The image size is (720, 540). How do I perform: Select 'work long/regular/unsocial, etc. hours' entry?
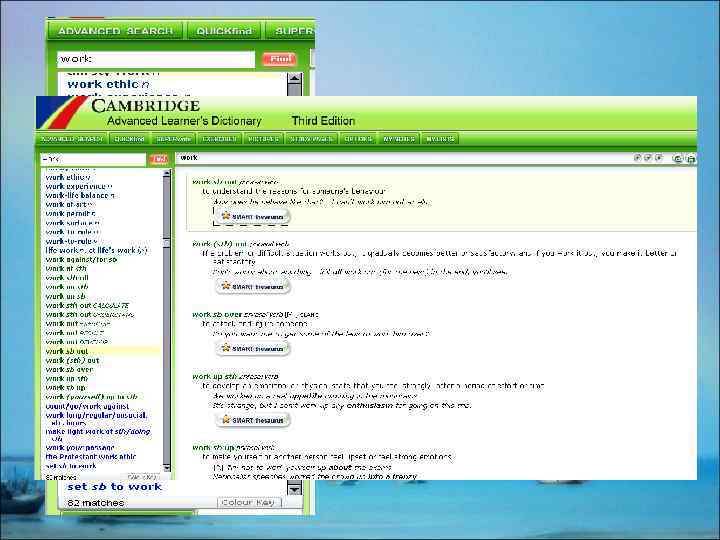(96, 419)
